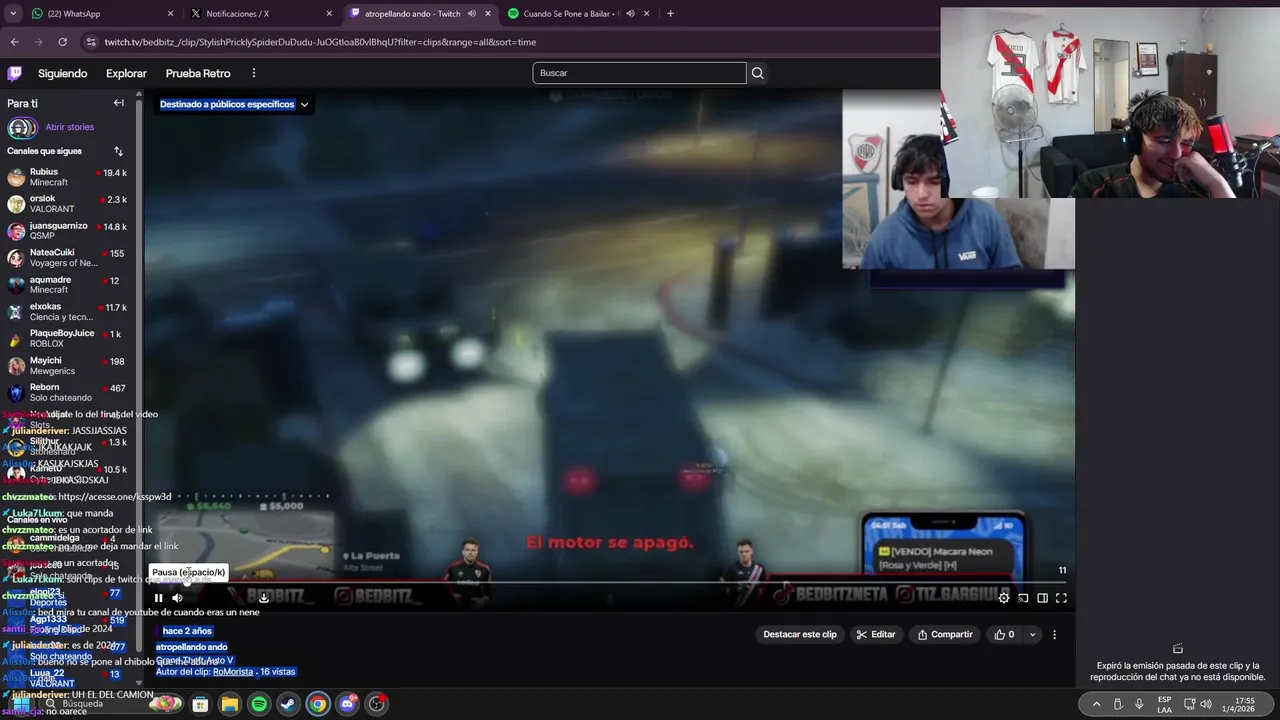Mute the clip volume speaker icon

(177, 598)
